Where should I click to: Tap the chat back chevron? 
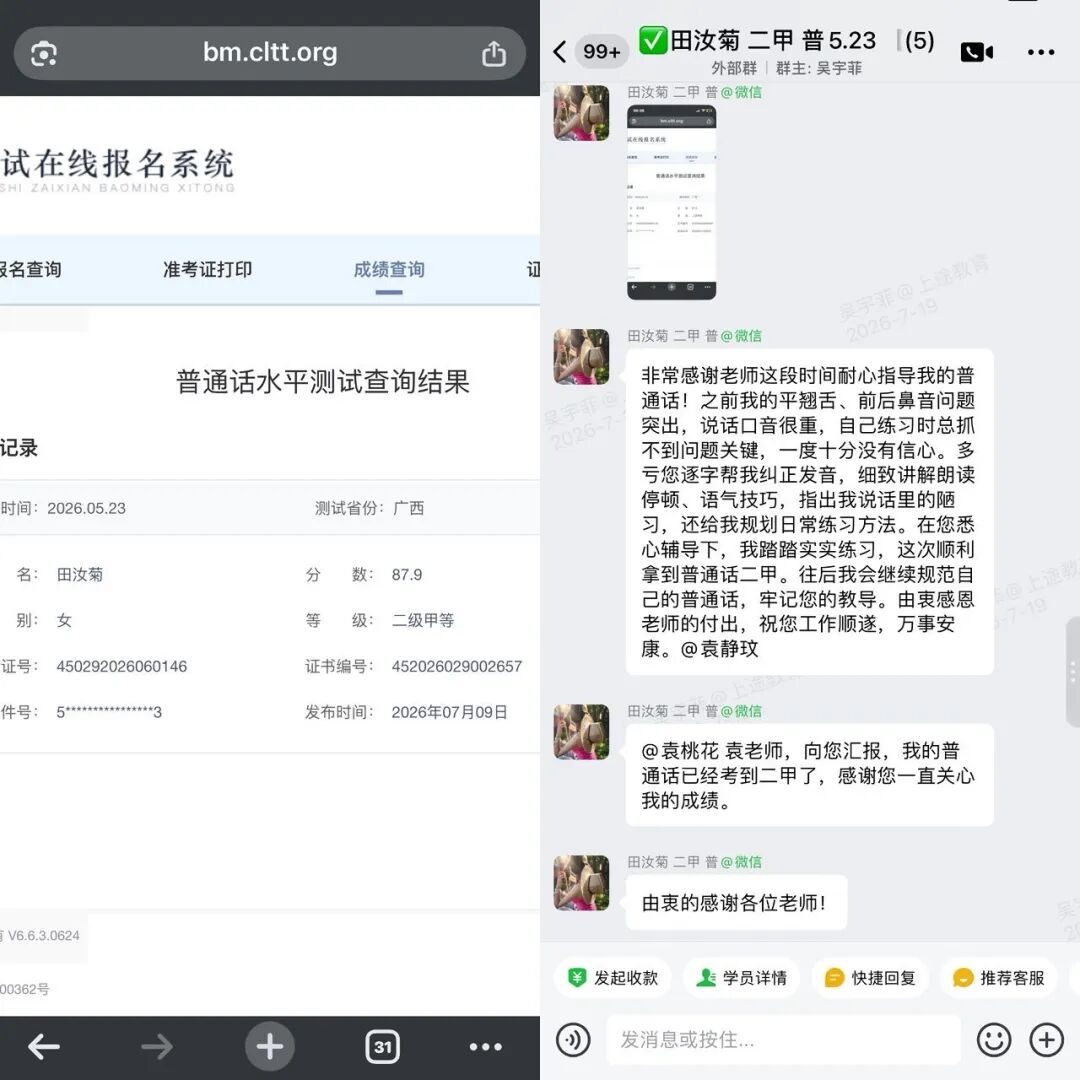[x=560, y=52]
